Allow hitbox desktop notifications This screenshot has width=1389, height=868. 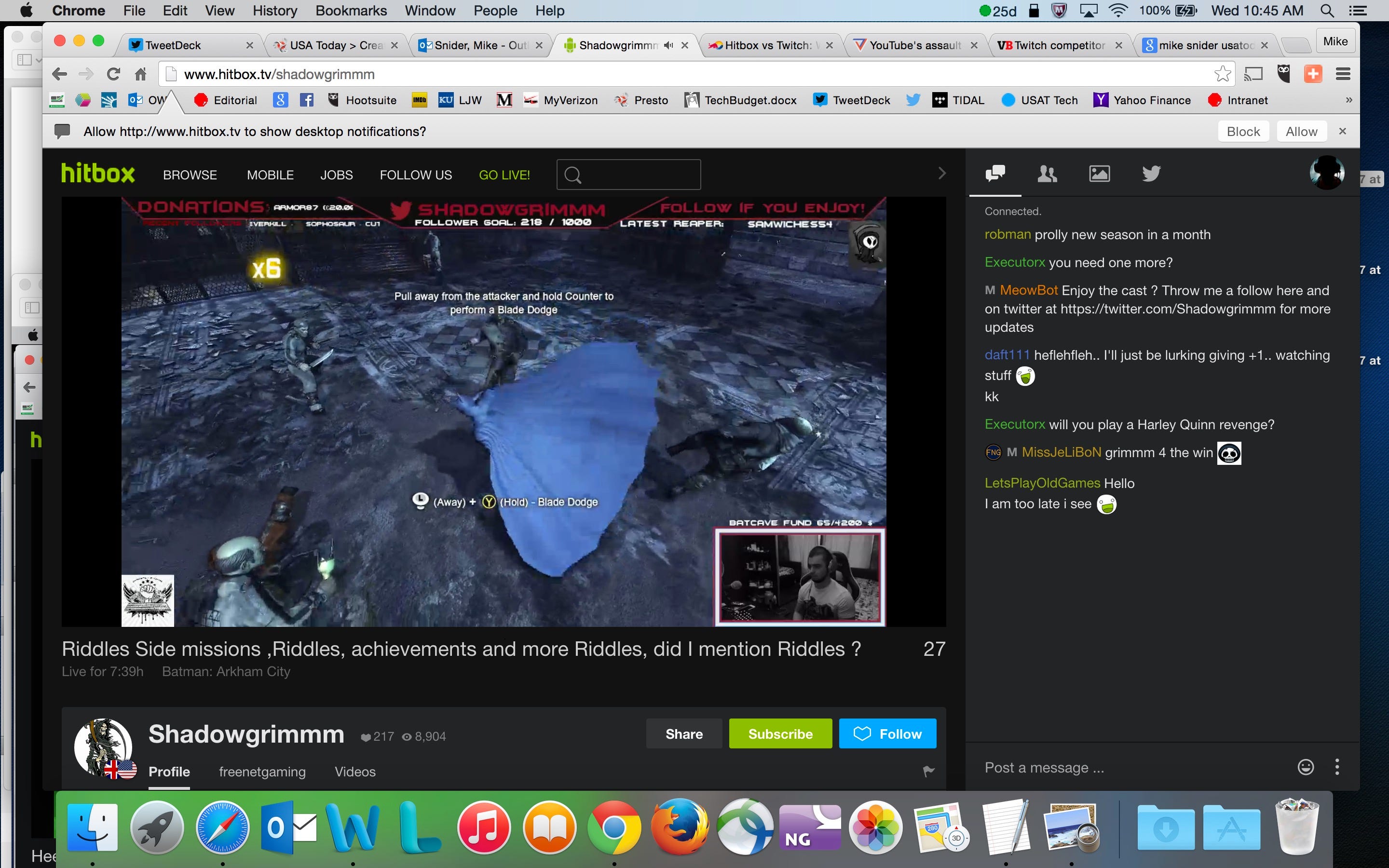click(1301, 132)
